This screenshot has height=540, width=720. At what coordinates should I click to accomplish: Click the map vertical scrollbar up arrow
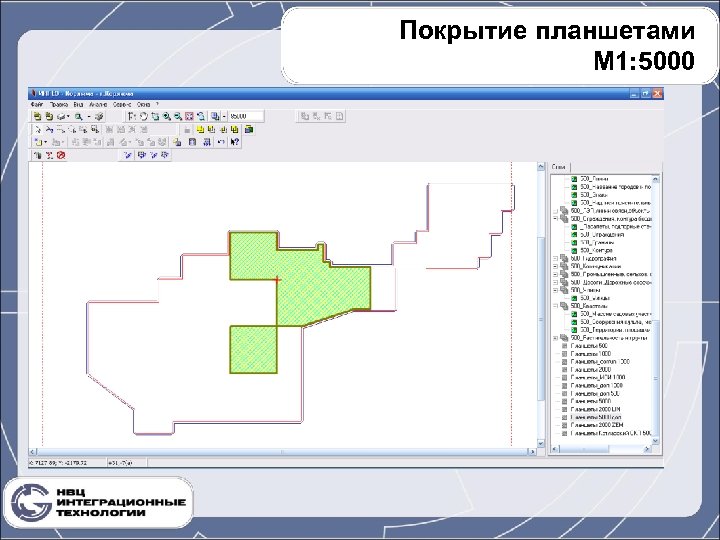(541, 167)
